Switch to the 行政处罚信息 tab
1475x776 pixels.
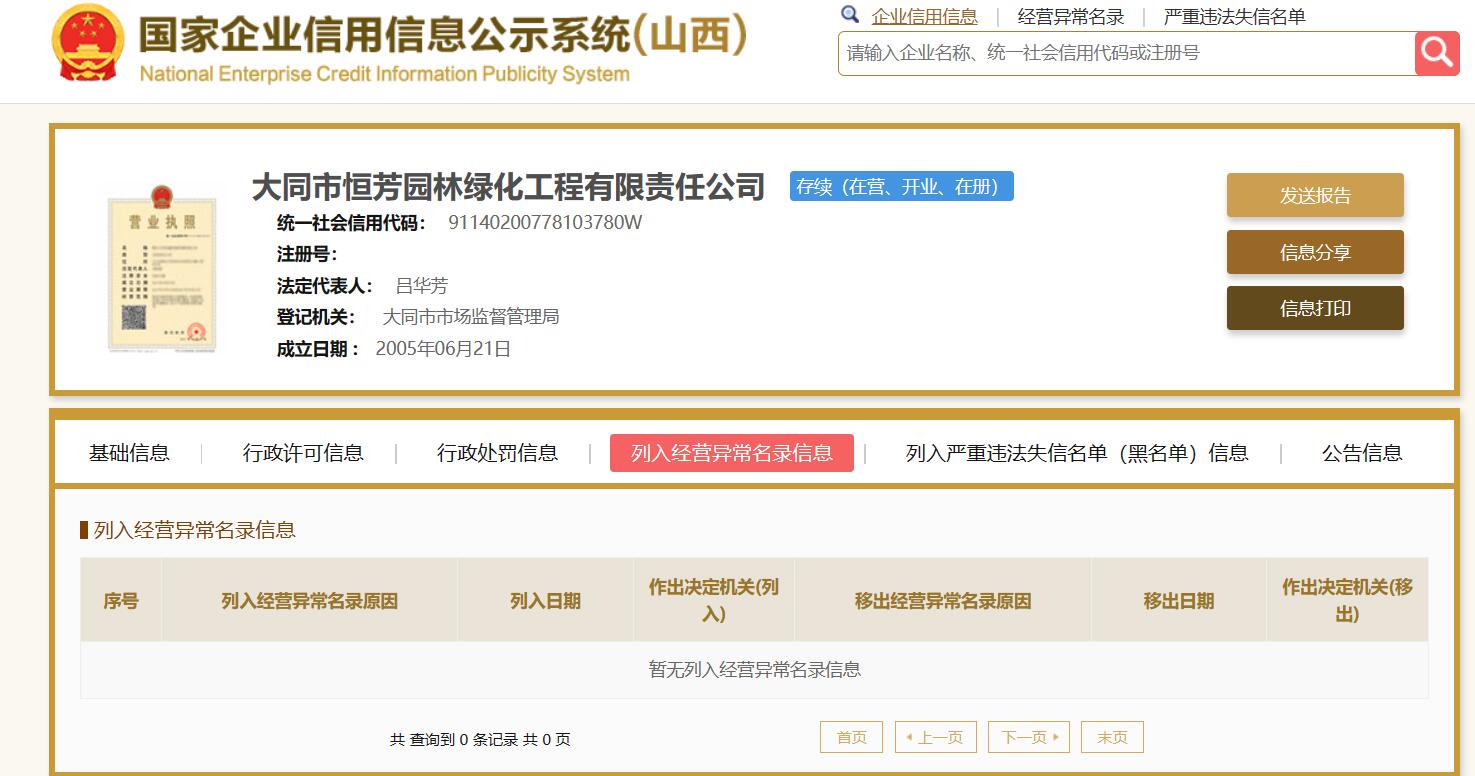pos(497,453)
